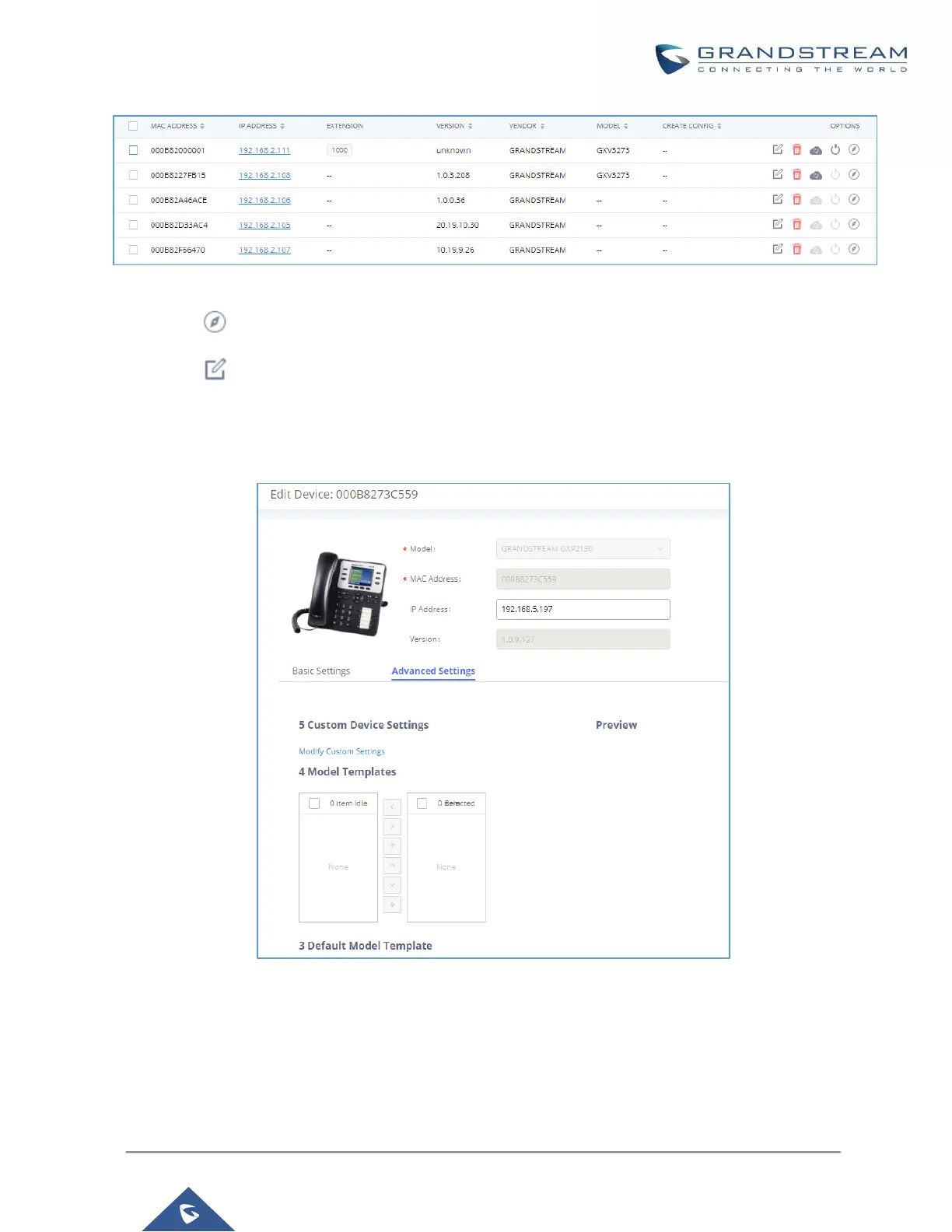Click the Modify Custom Settings link

point(341,751)
